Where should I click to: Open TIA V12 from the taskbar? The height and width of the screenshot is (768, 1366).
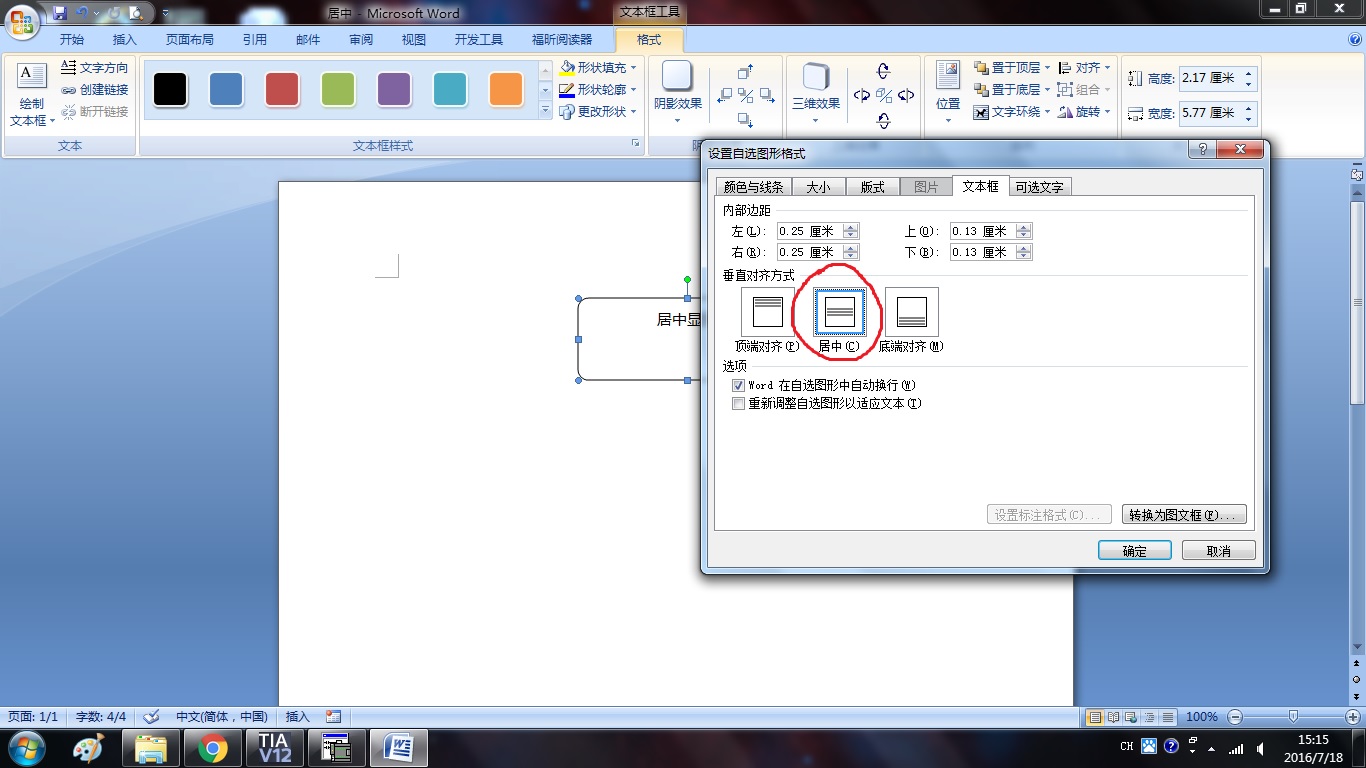(x=274, y=748)
